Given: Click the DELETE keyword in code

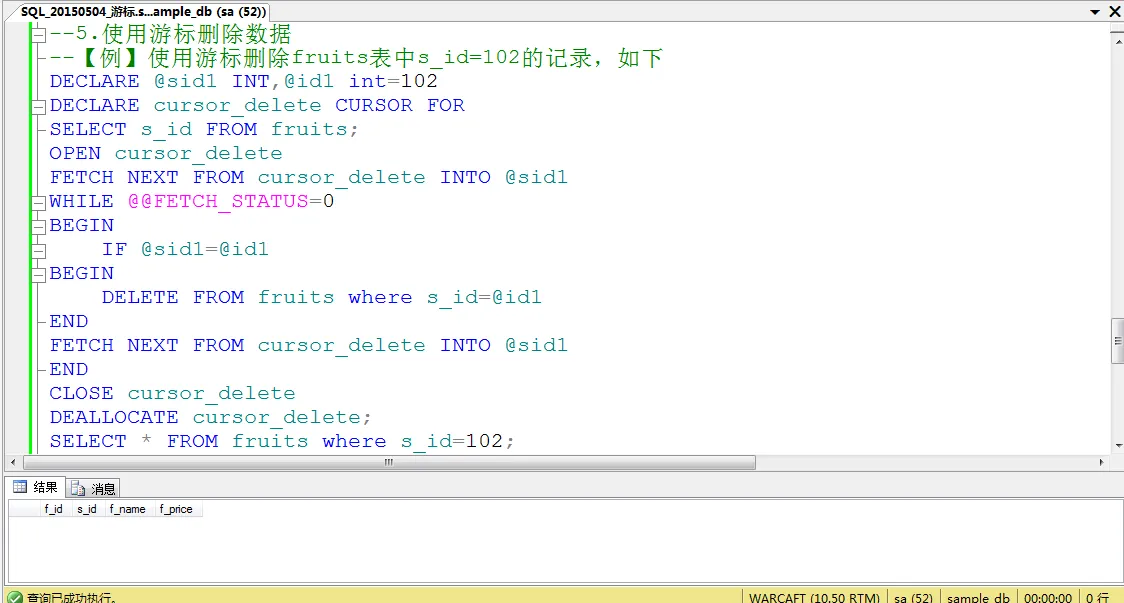Looking at the screenshot, I should (x=140, y=298).
